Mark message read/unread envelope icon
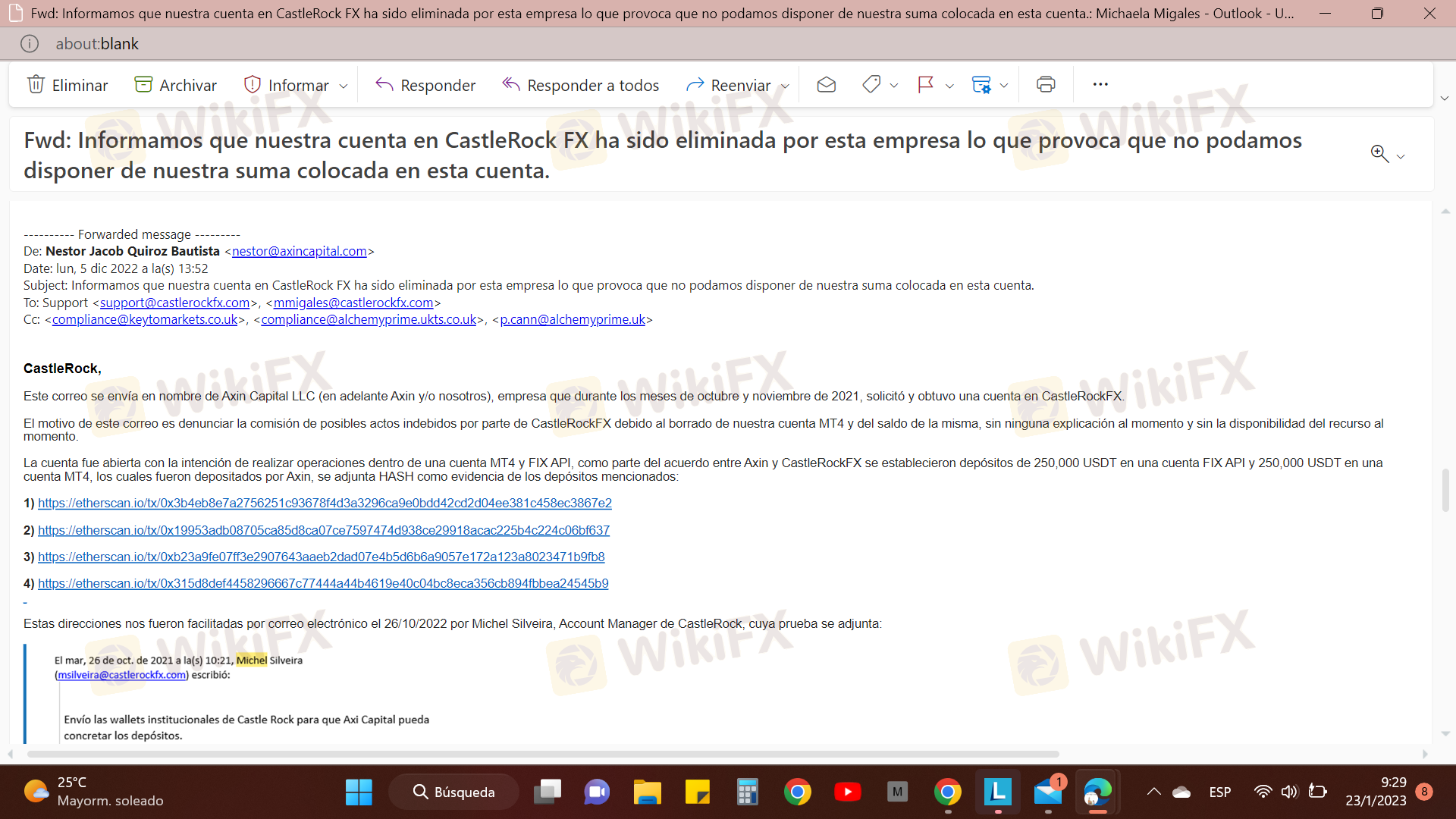 827,85
